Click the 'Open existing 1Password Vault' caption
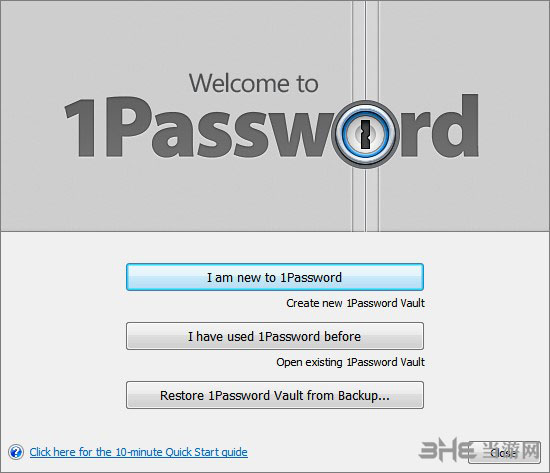This screenshot has height=473, width=550. [x=350, y=362]
